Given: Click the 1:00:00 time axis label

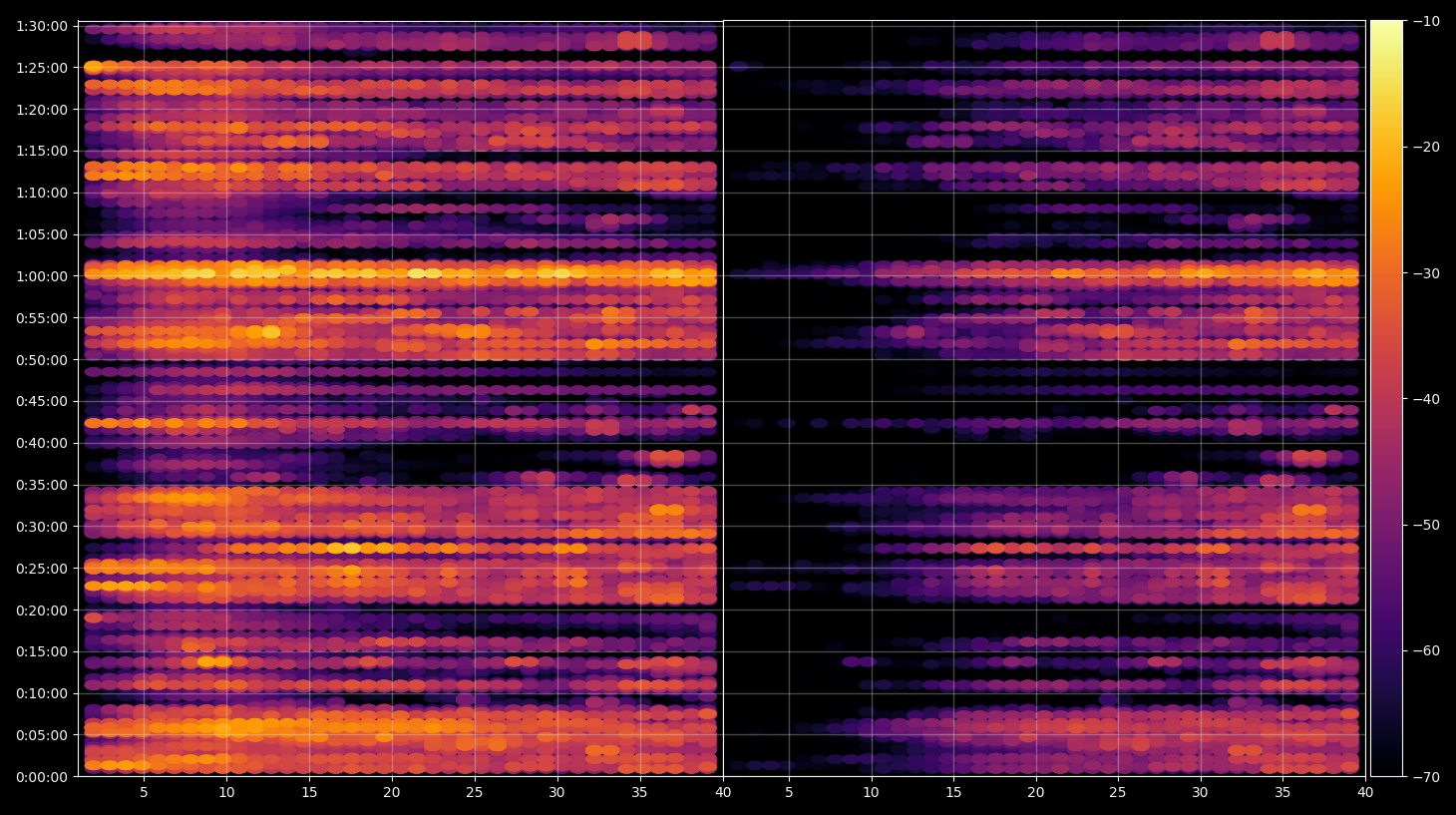Looking at the screenshot, I should coord(42,276).
